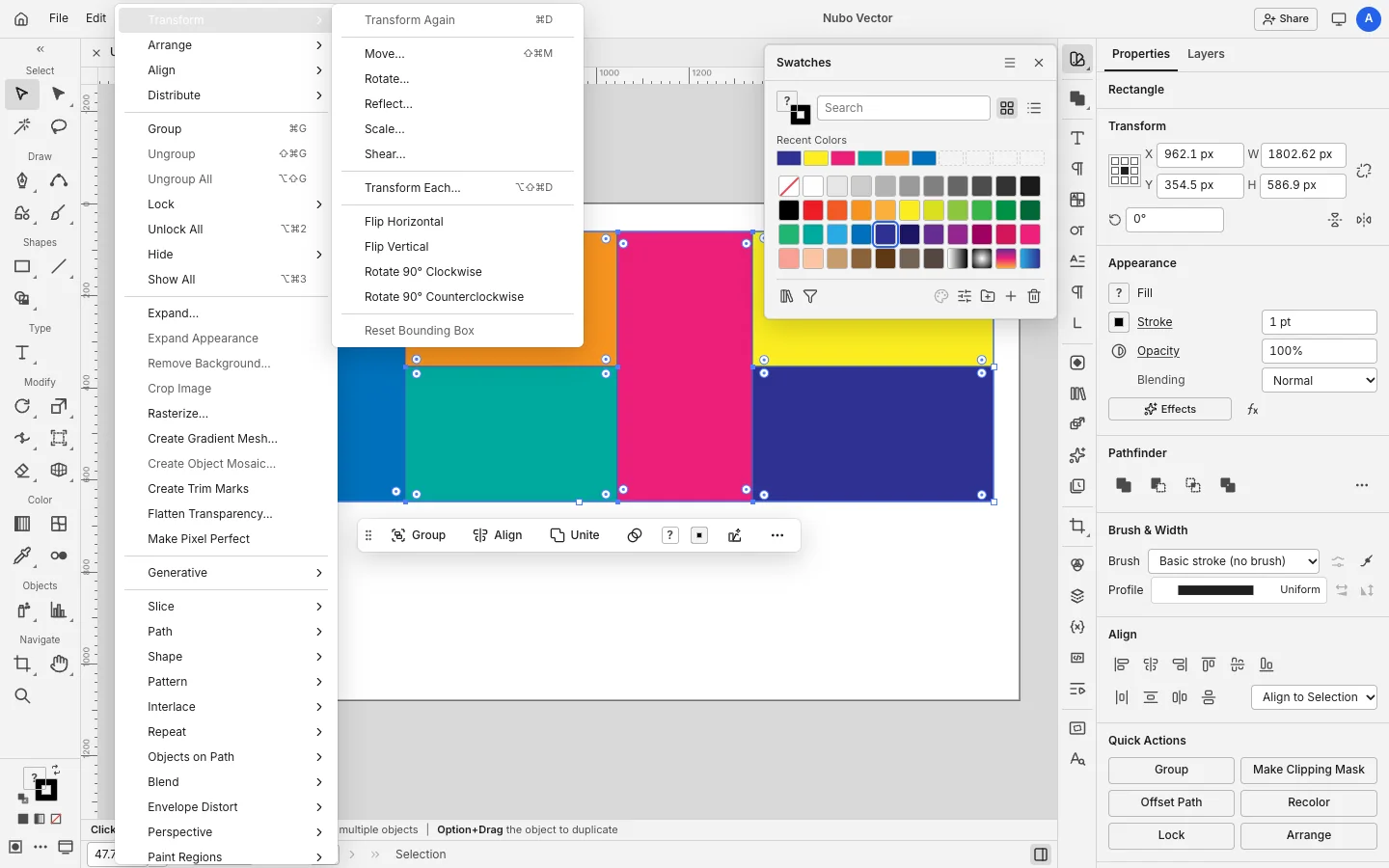Toggle the reference point grid selector
Image resolution: width=1389 pixels, height=868 pixels.
(x=1124, y=171)
